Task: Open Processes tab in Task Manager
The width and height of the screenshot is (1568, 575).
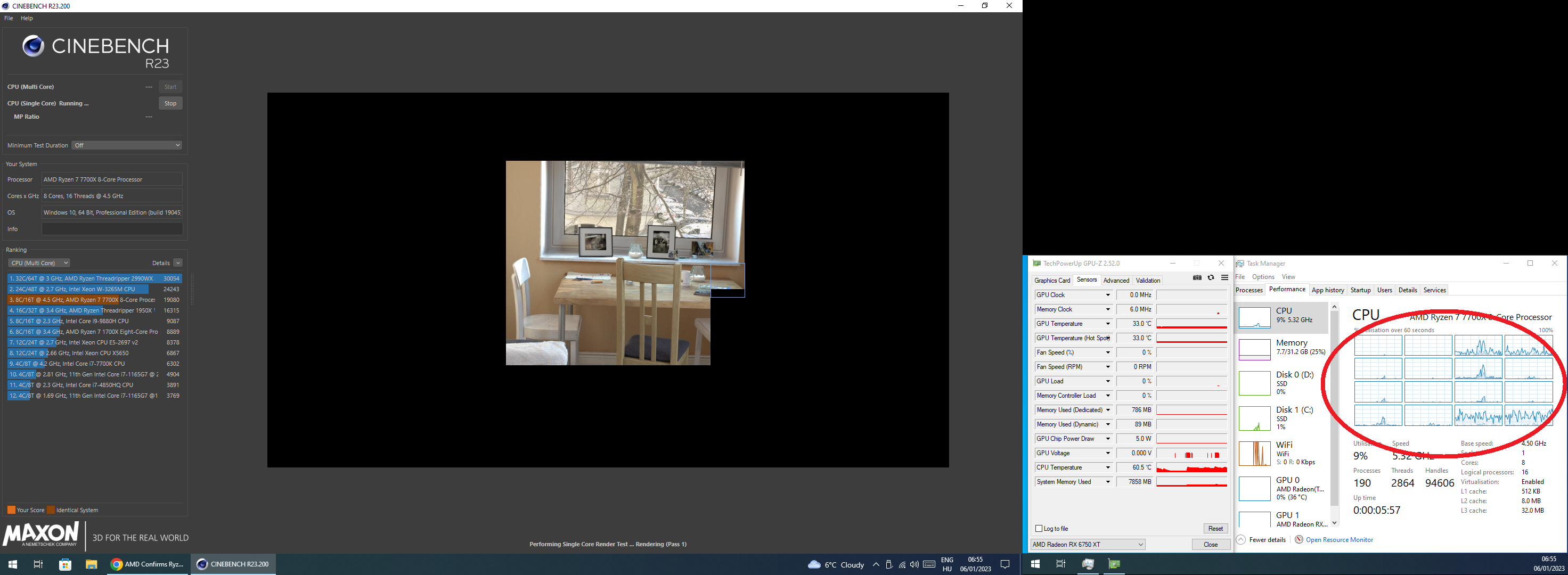Action: pos(1249,290)
